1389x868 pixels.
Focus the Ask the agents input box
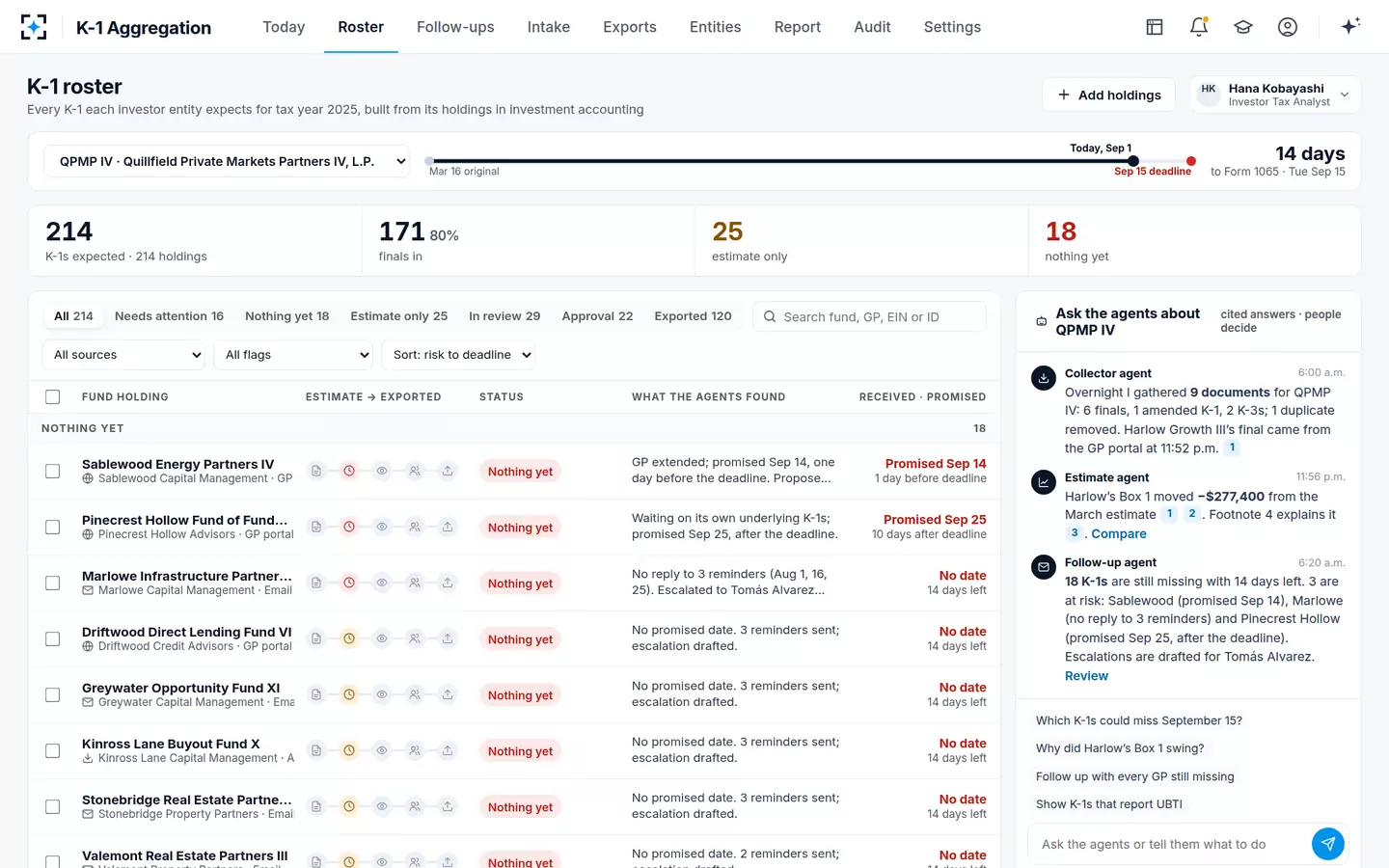coord(1169,844)
